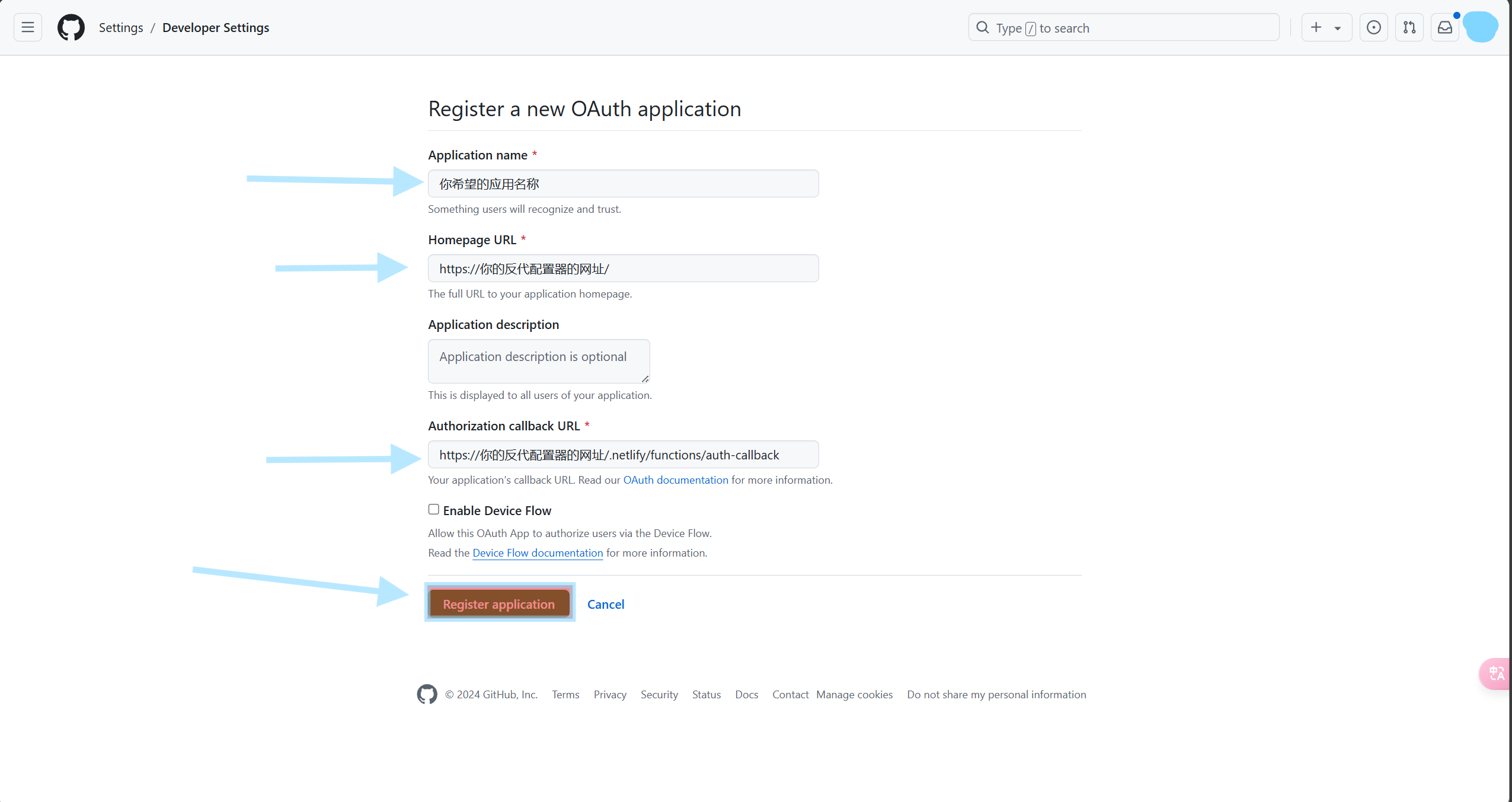Open the OAuth documentation link
Screen dimensions: 1512x802
click(676, 480)
